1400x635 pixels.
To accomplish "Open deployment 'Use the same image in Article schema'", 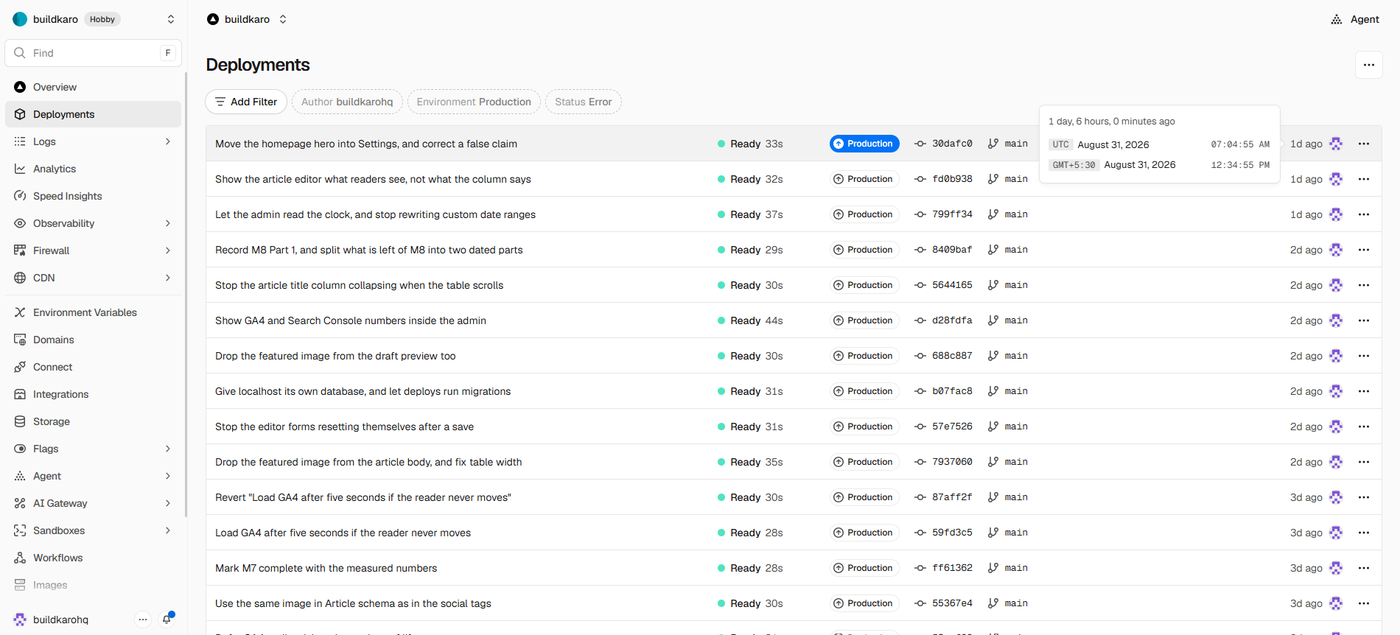I will [x=353, y=604].
